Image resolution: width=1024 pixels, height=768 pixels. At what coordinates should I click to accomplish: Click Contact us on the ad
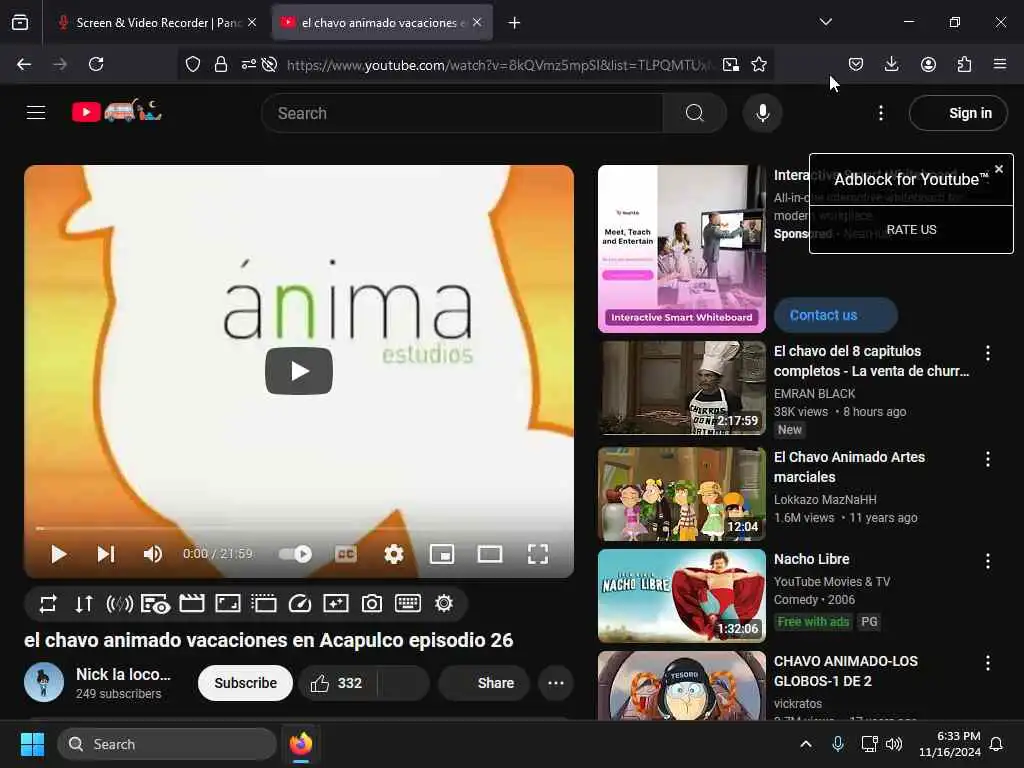pyautogui.click(x=835, y=315)
